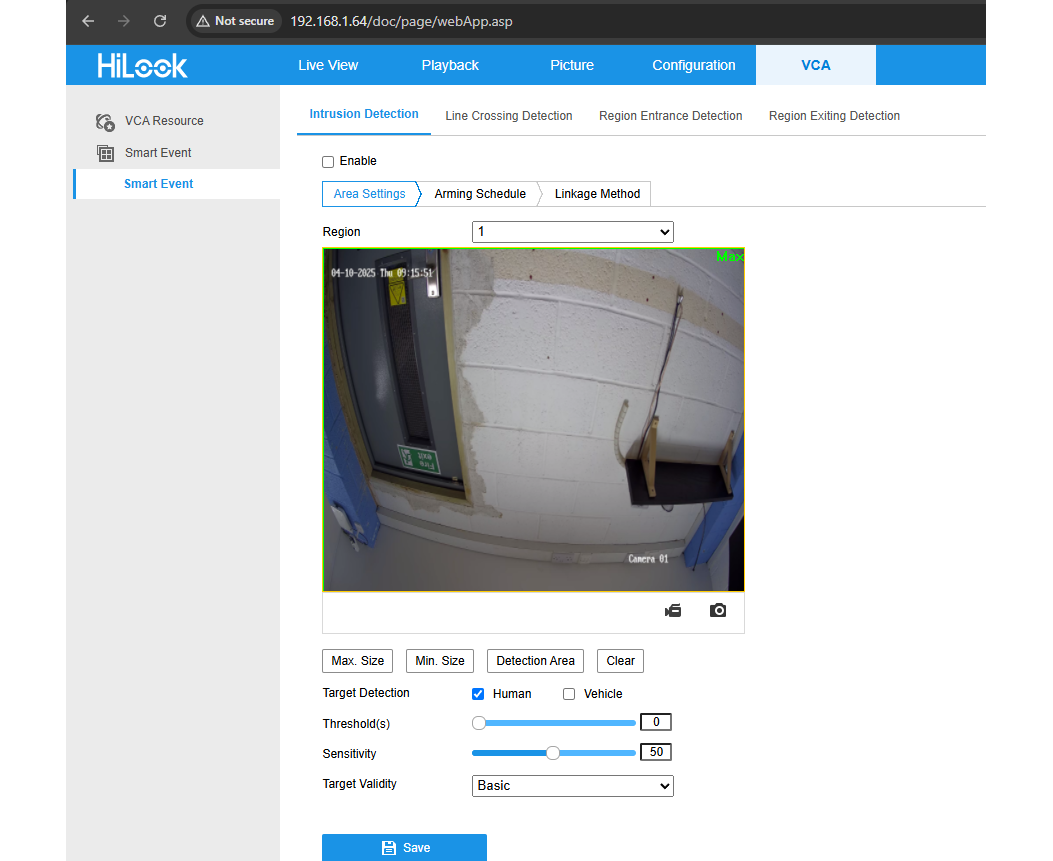This screenshot has height=861, width=1053.
Task: Open the Region number dropdown
Action: [572, 232]
